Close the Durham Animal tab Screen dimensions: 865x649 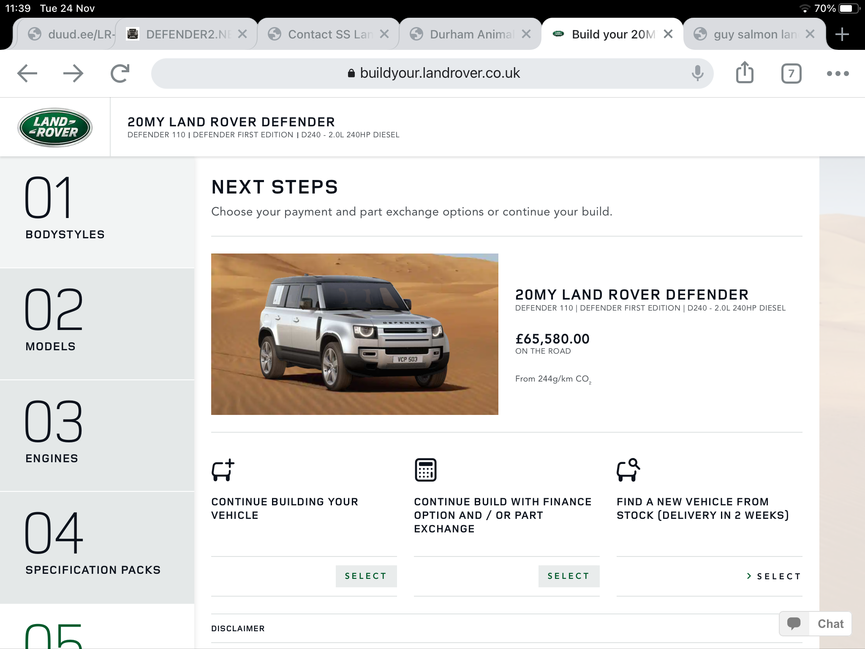point(526,34)
